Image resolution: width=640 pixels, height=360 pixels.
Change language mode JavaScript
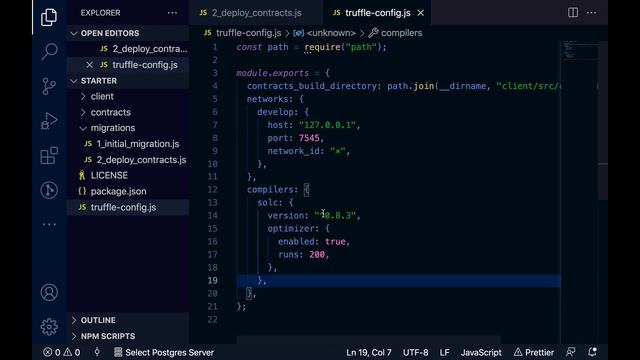click(x=481, y=352)
